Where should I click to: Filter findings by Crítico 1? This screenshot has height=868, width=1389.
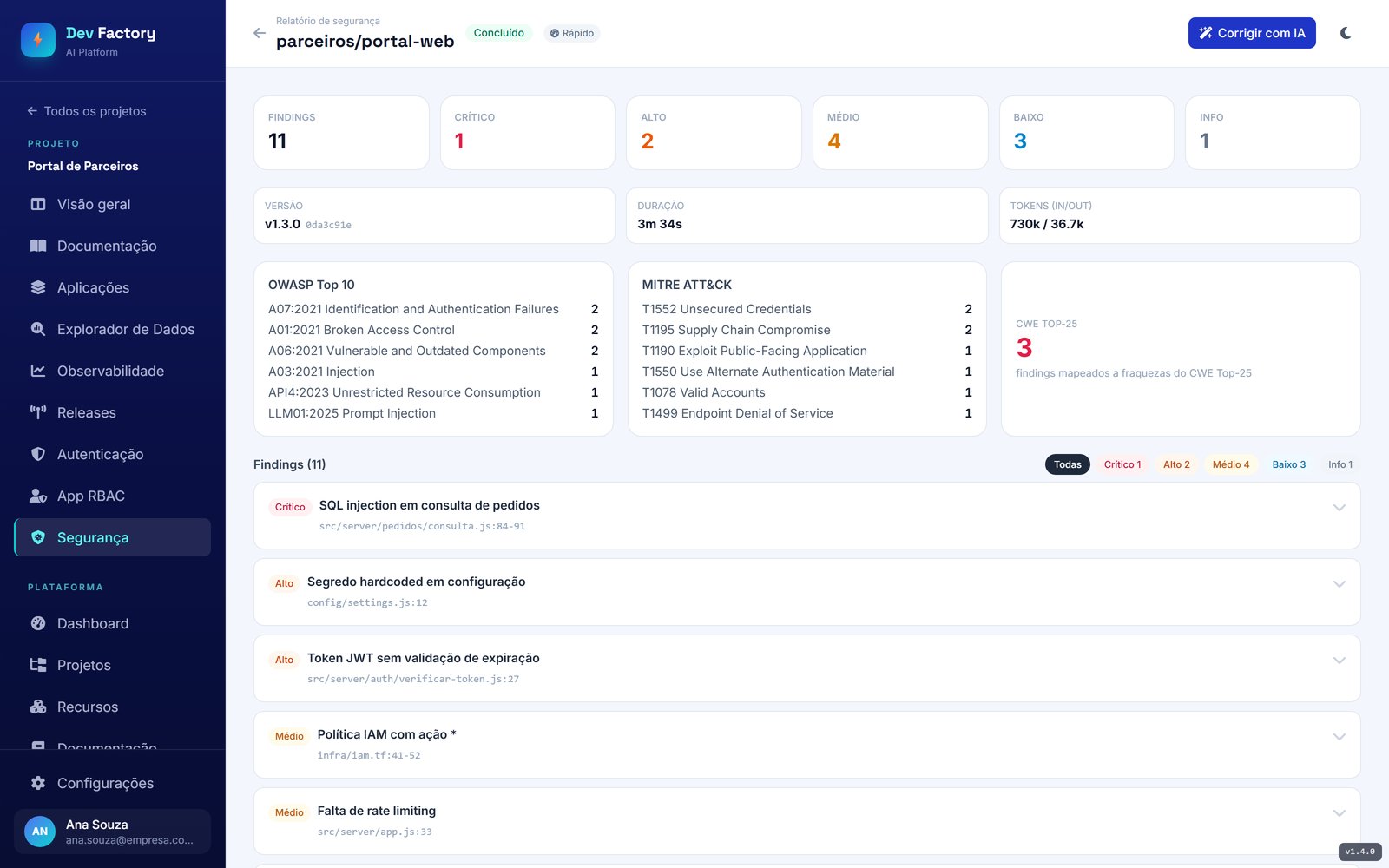tap(1122, 464)
